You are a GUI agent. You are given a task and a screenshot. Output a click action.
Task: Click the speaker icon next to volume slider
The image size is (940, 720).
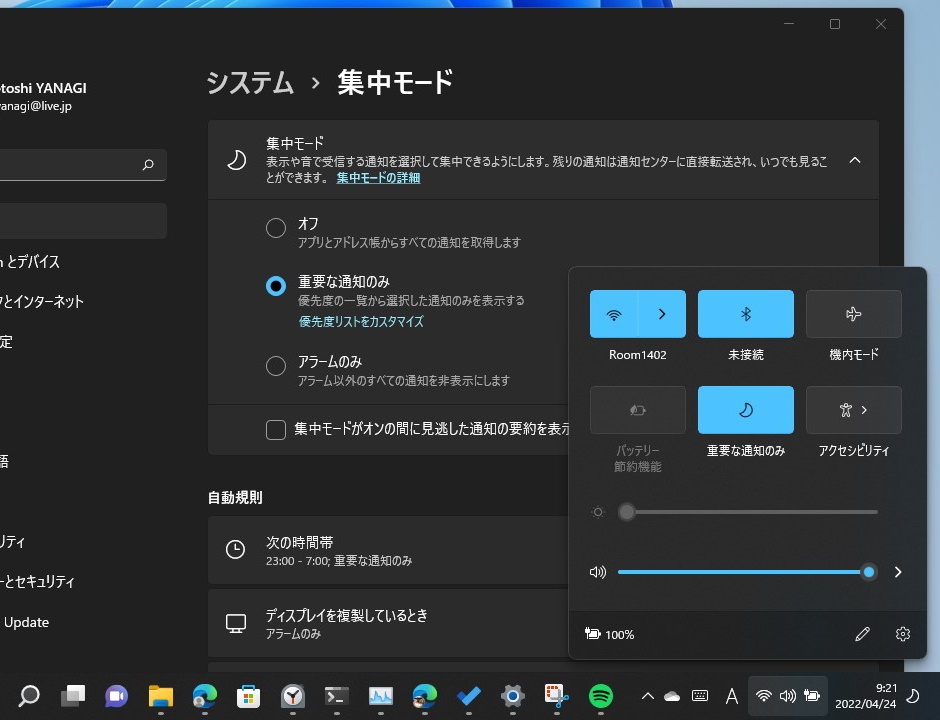[x=597, y=571]
